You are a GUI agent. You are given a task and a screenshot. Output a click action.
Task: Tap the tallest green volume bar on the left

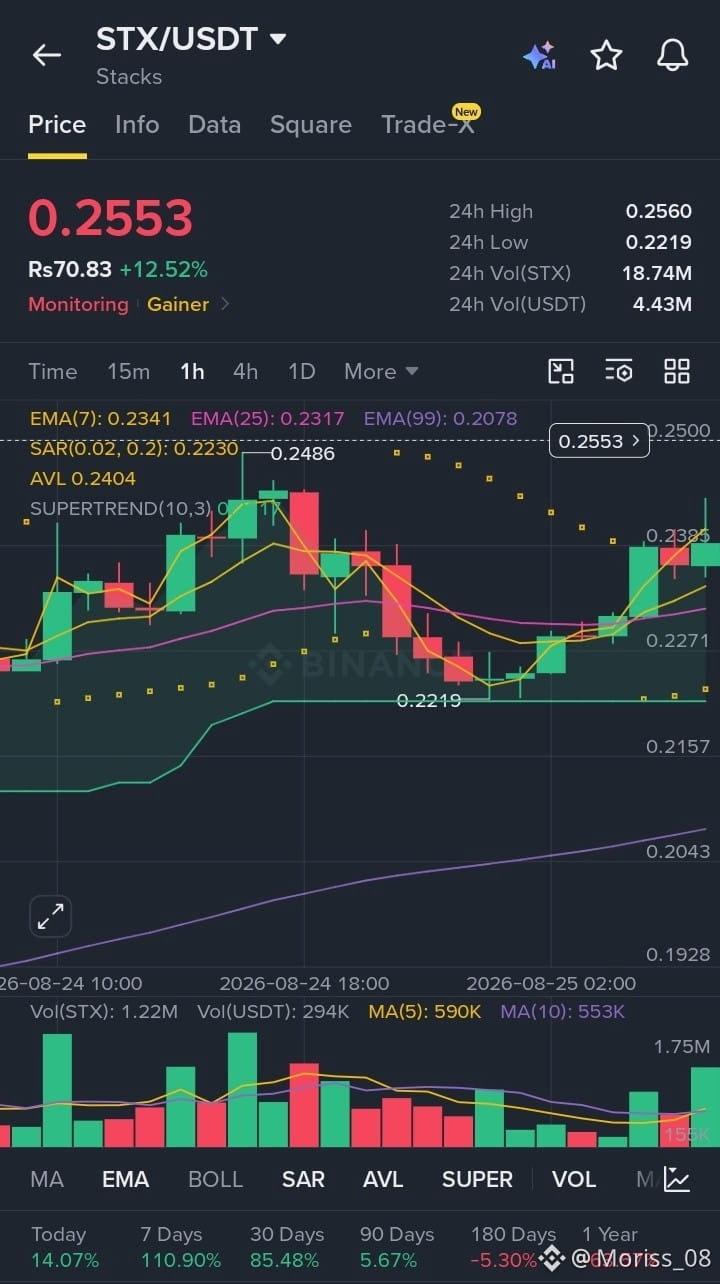tap(57, 1090)
